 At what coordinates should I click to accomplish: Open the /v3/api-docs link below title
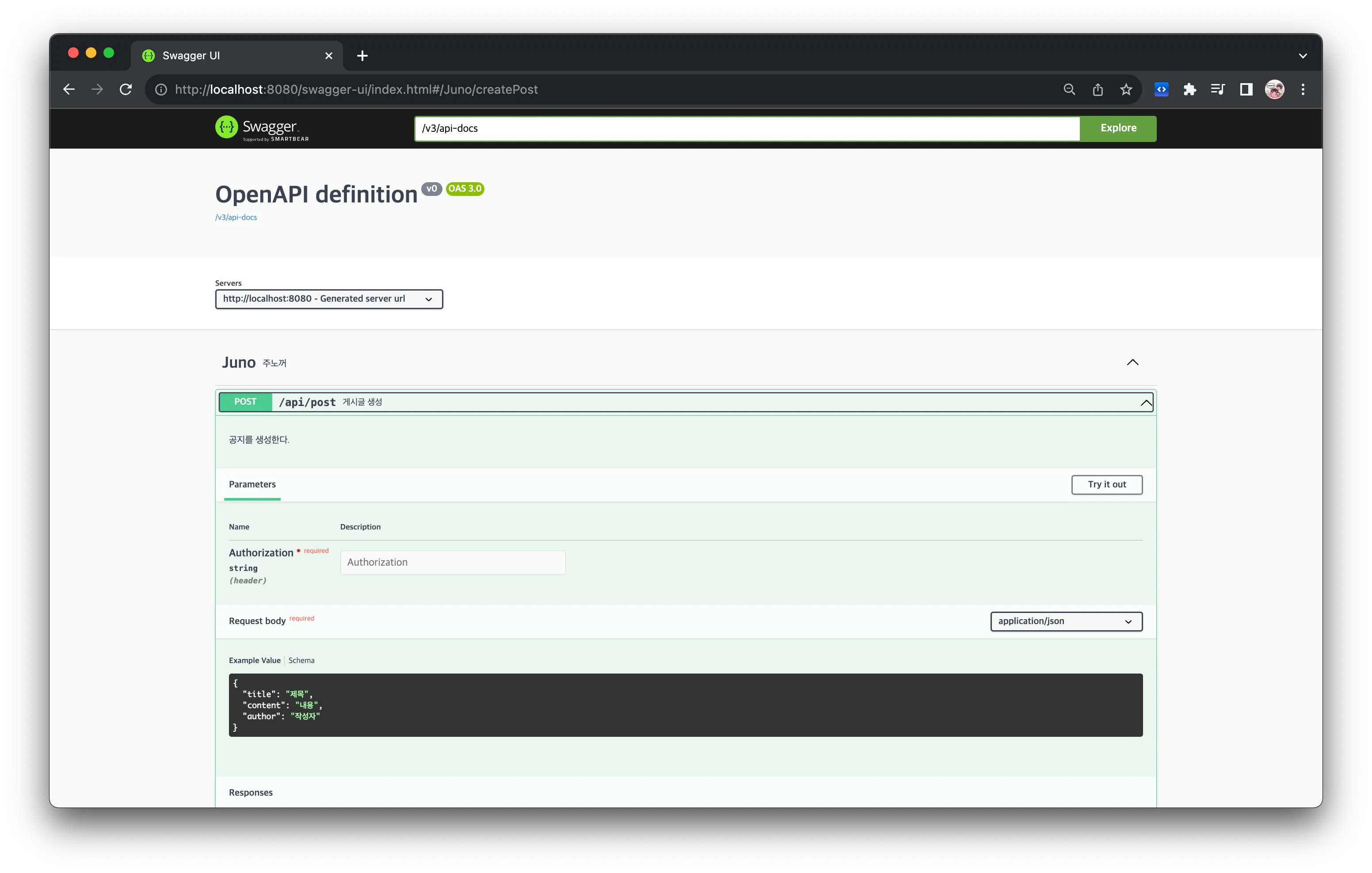(236, 217)
